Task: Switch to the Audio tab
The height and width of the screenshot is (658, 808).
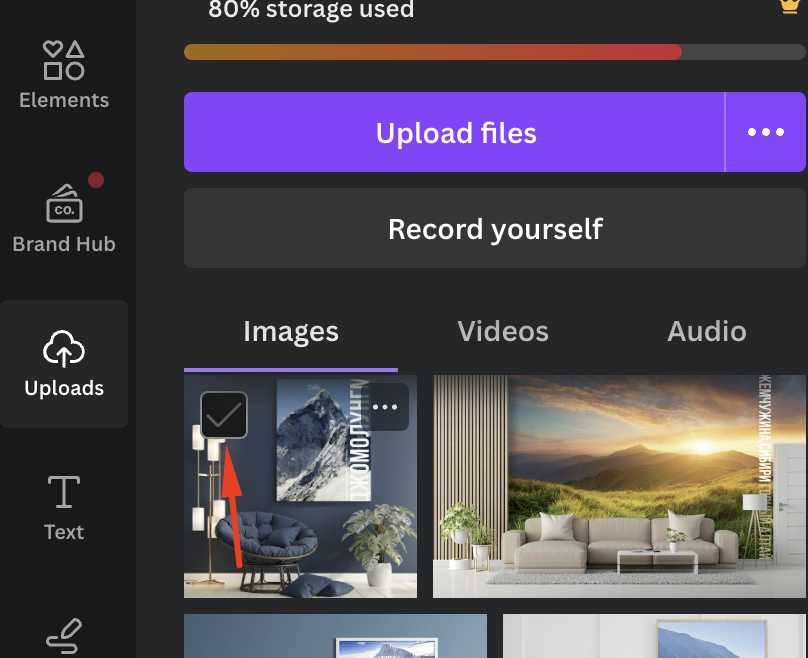Action: click(707, 331)
